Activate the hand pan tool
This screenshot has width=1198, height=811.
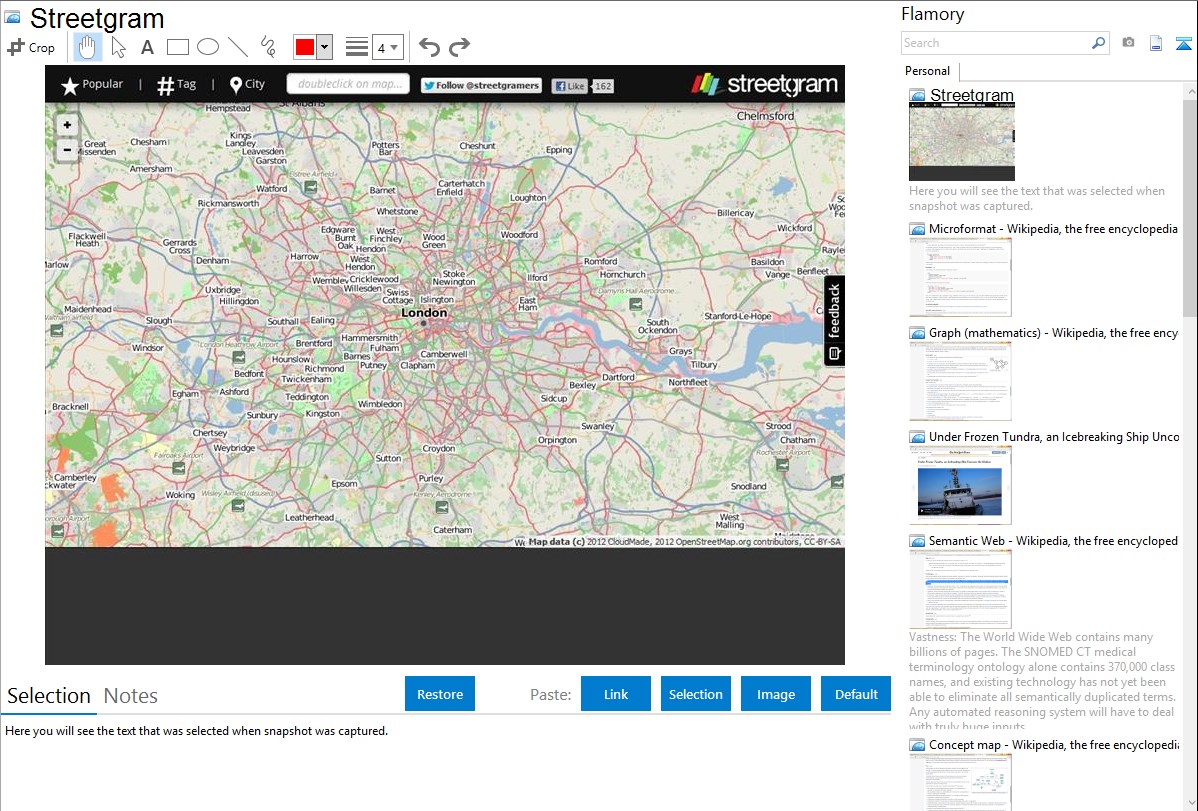pos(88,47)
